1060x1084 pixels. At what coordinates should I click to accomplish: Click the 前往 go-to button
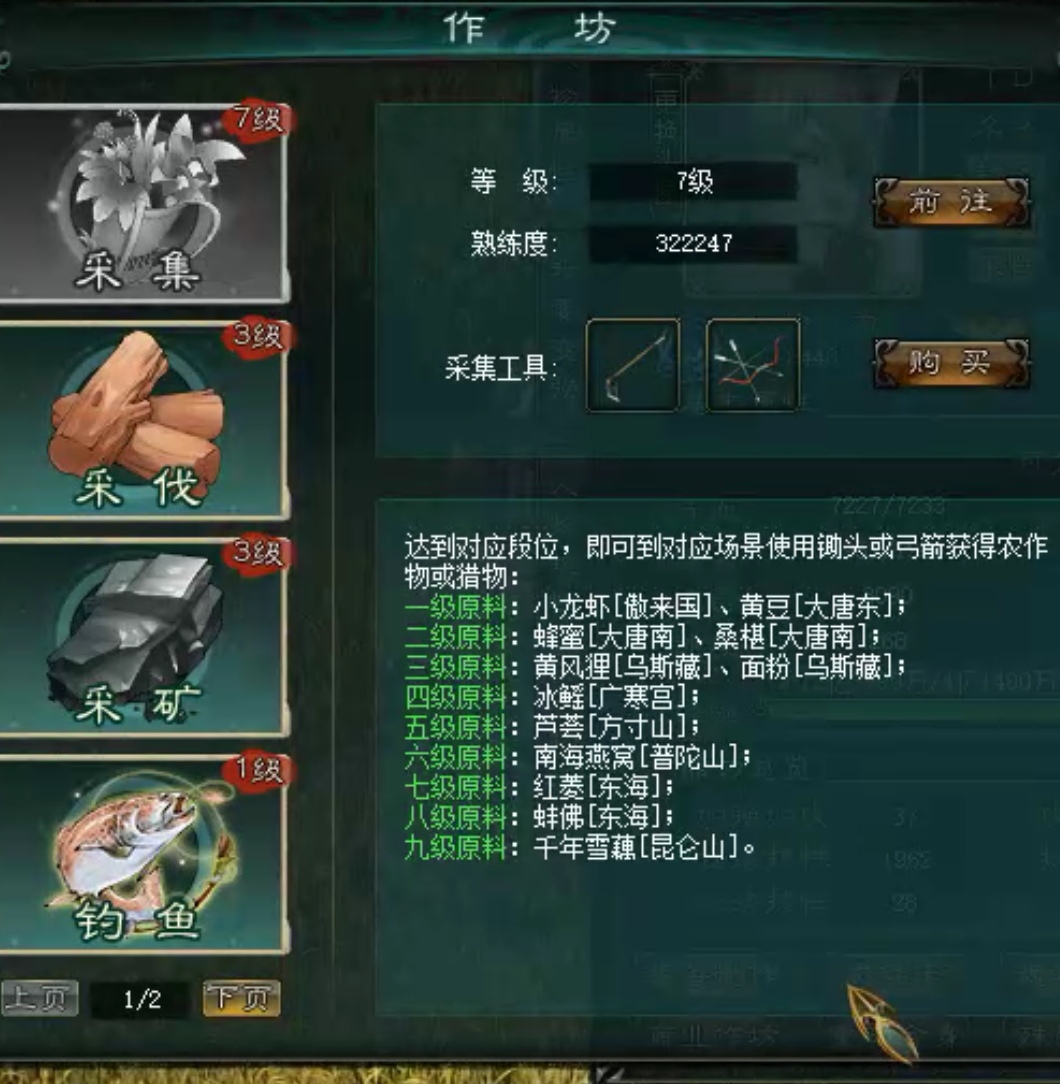(951, 202)
